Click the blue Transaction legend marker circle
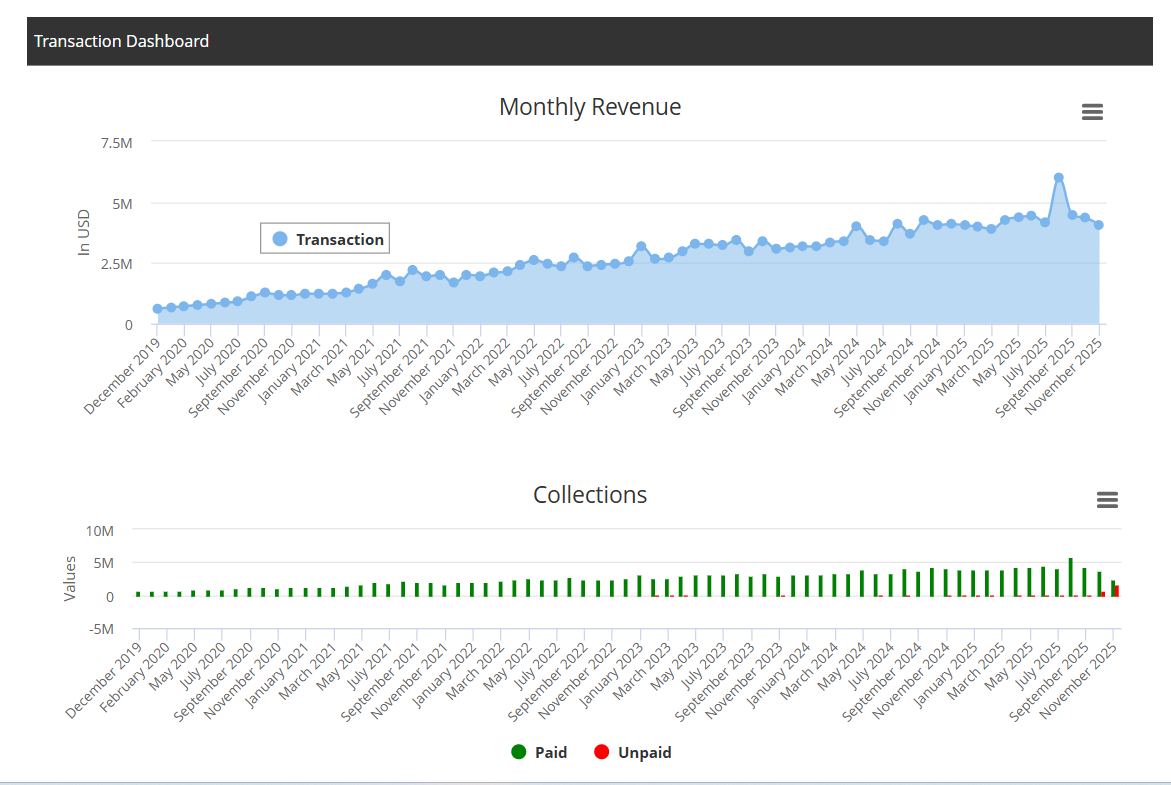This screenshot has height=785, width=1171. 280,239
